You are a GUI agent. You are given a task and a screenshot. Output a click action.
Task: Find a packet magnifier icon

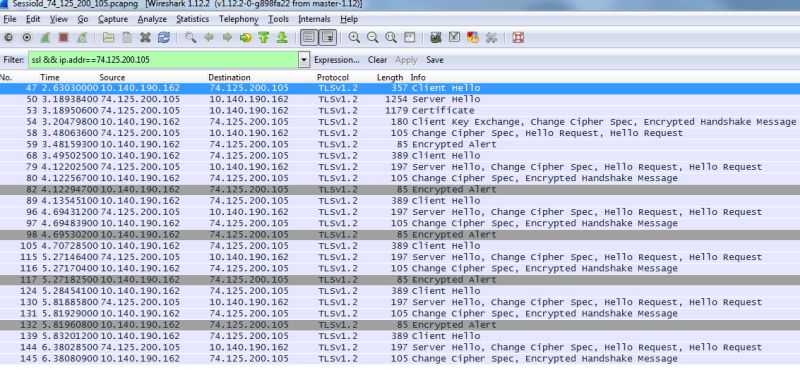pyautogui.click(x=190, y=38)
